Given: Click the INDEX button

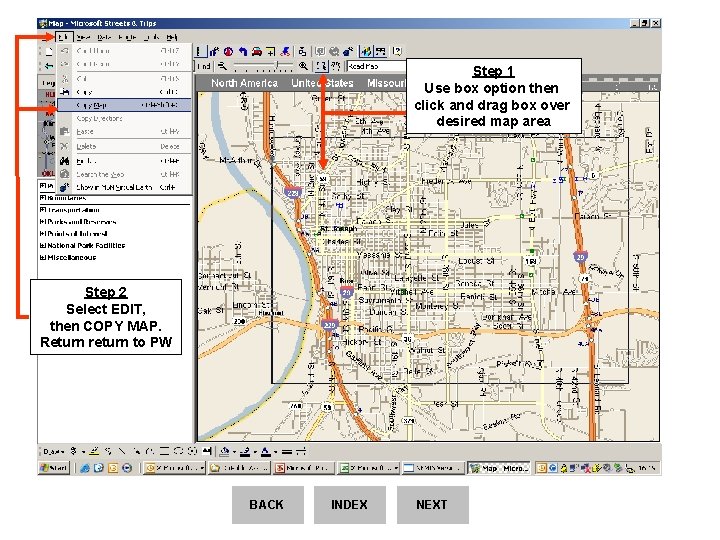Looking at the screenshot, I should coord(349,505).
